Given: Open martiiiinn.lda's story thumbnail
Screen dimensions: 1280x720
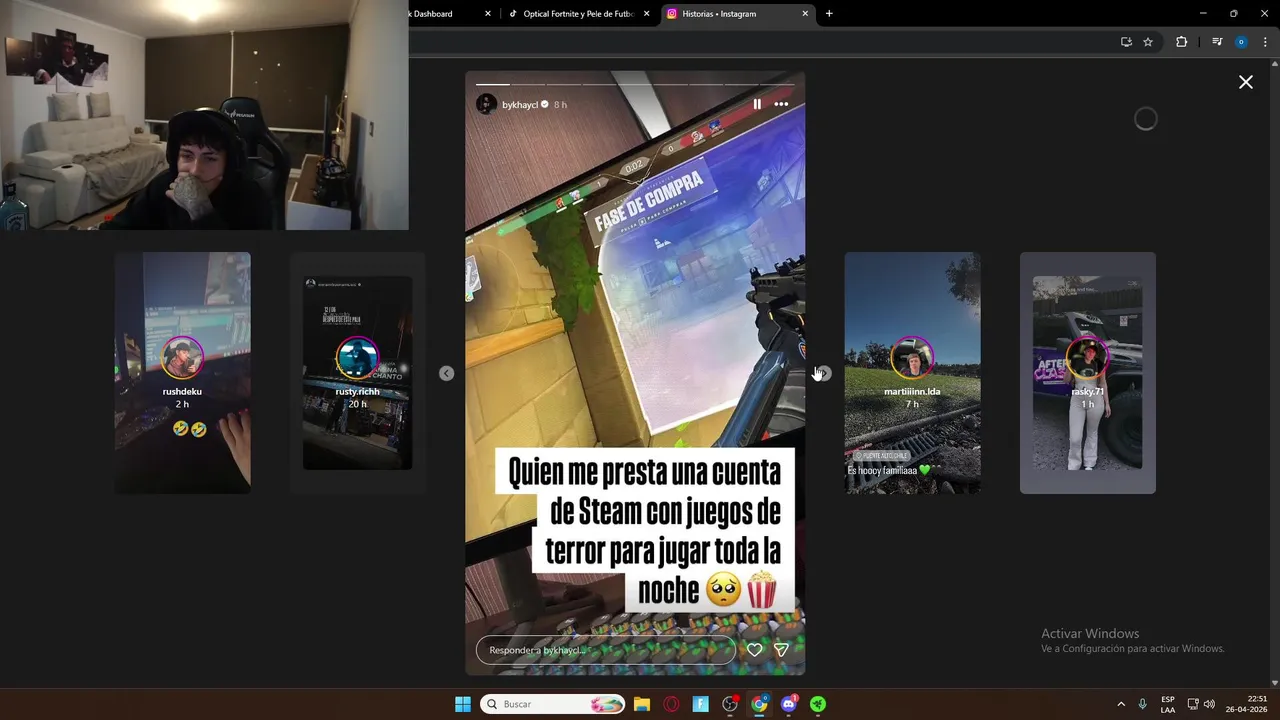Looking at the screenshot, I should click(912, 373).
